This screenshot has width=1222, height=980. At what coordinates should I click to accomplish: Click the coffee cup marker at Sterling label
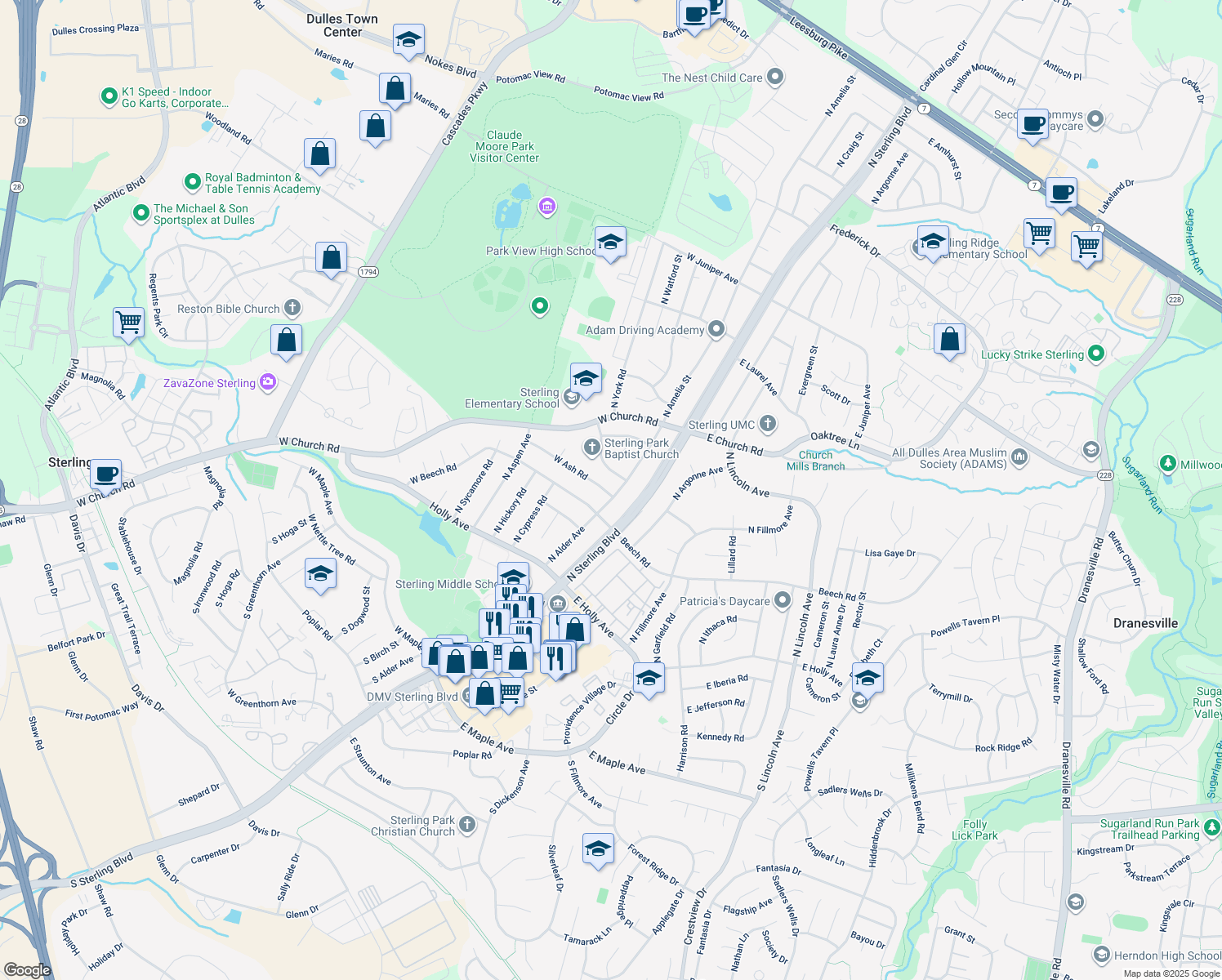[105, 474]
